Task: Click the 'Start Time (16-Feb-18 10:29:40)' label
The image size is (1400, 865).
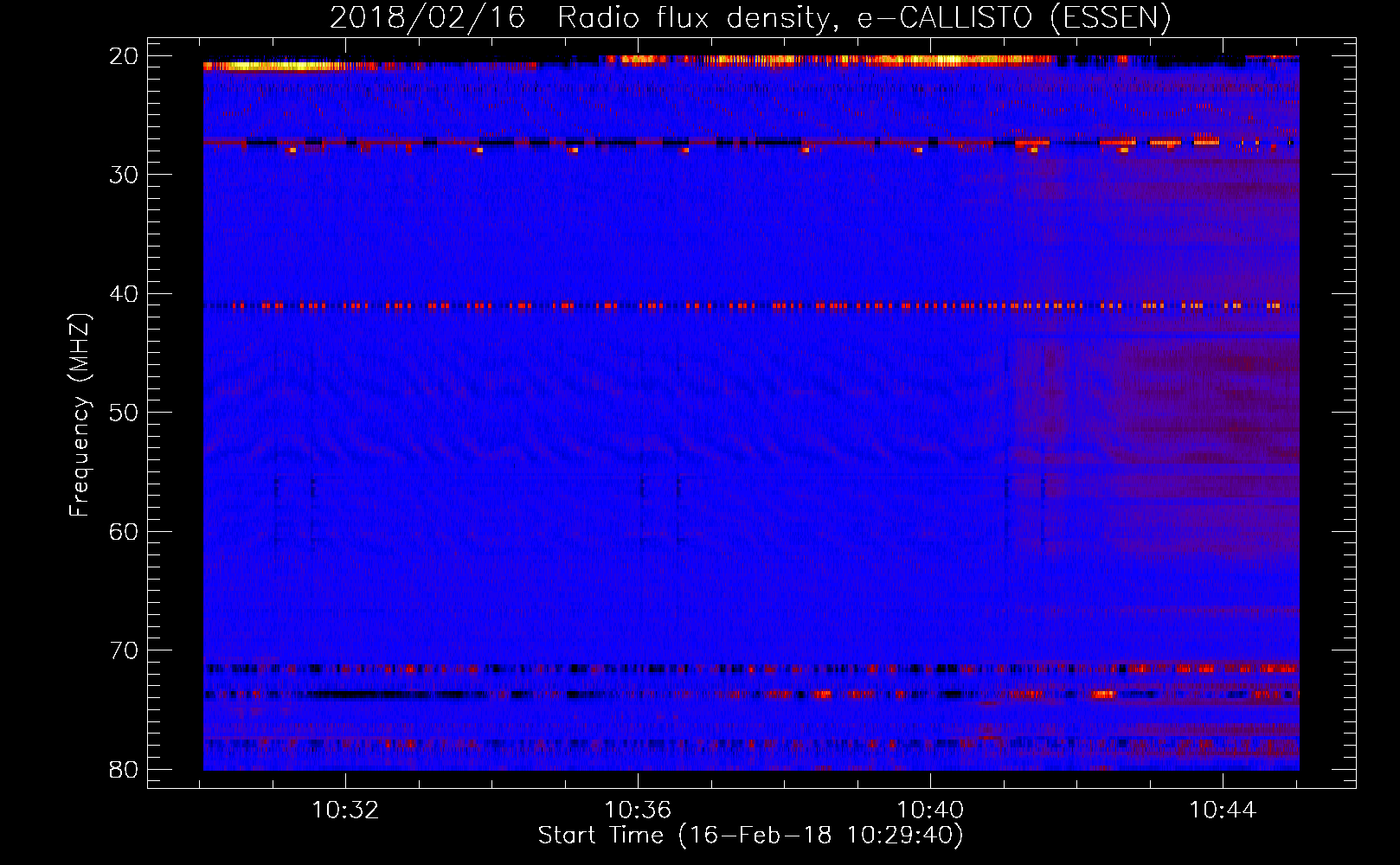Action: click(750, 836)
